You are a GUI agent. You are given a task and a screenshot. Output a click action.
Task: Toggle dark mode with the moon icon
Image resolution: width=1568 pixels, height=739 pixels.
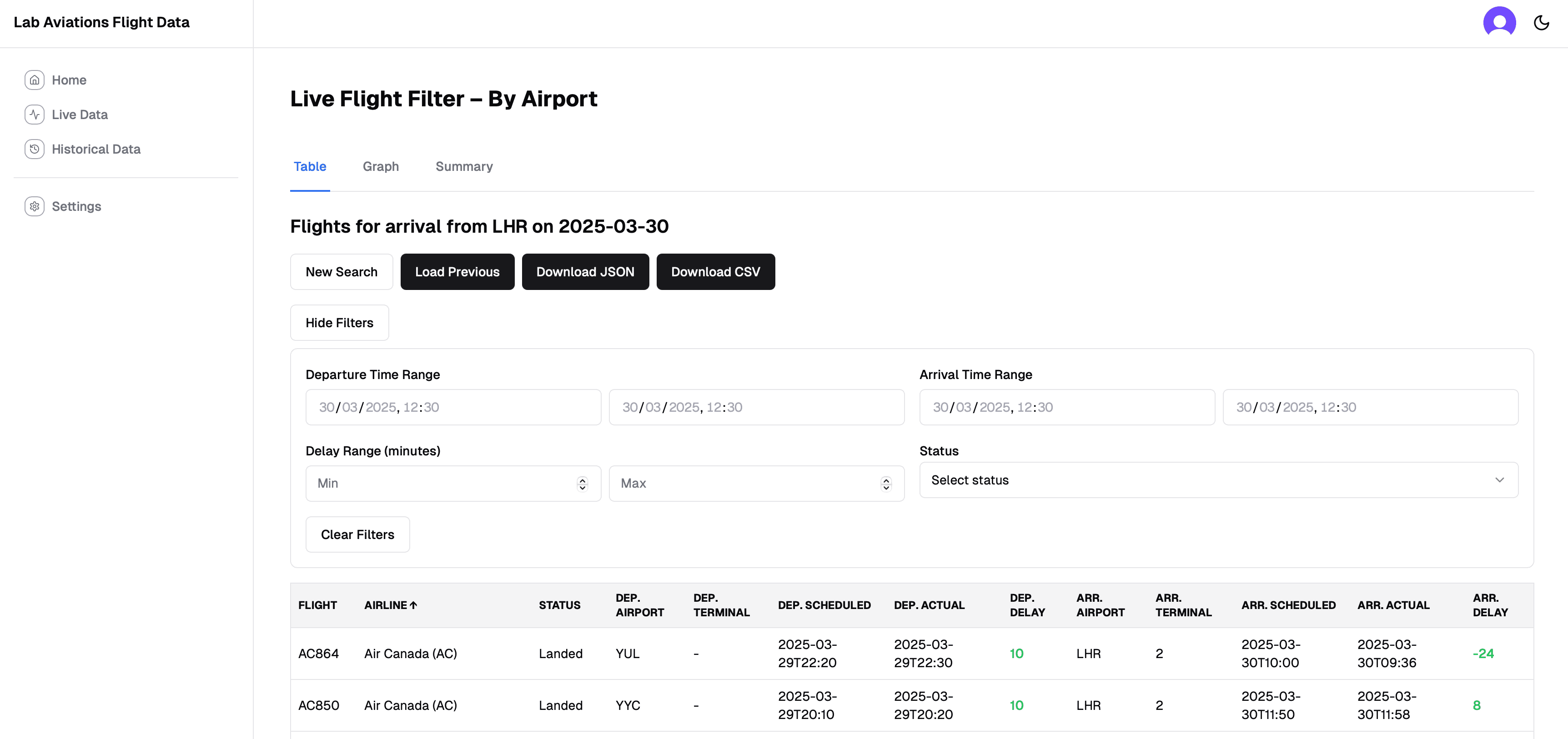[x=1542, y=23]
